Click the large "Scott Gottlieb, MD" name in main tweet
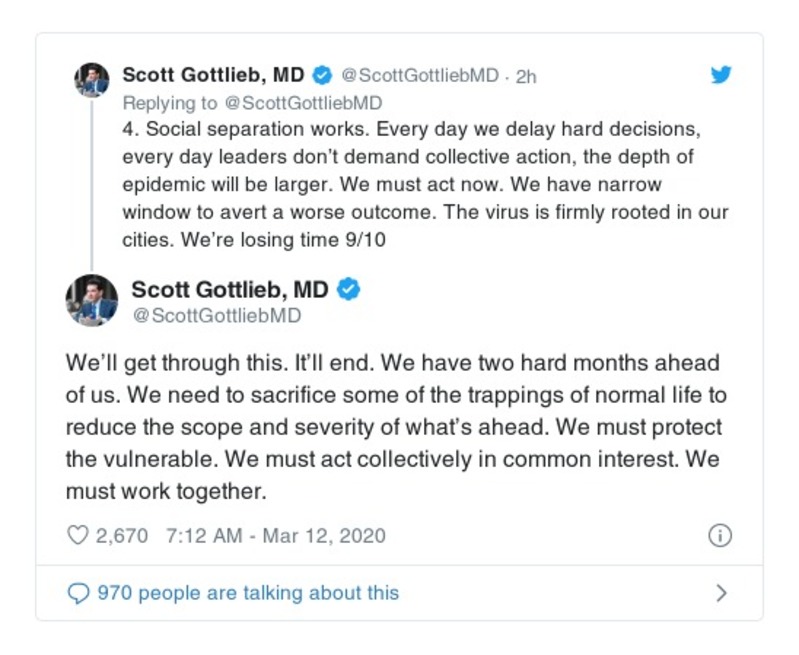799x655 pixels. click(230, 290)
